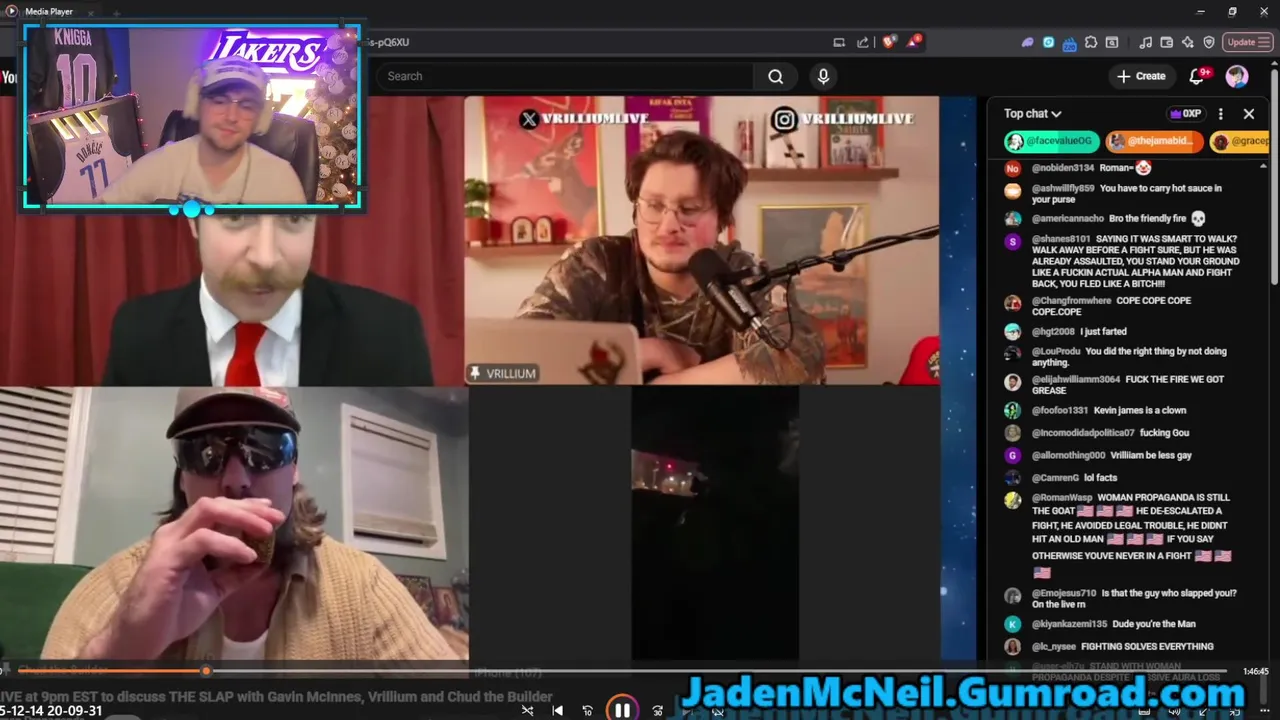Click username @elijahwilliamm3064 in chat
Viewport: 1280px width, 720px height.
point(1076,379)
